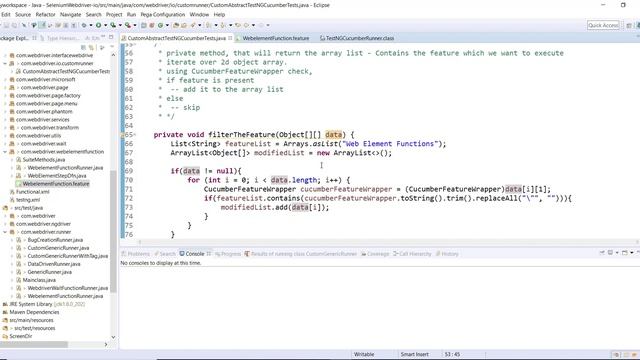This screenshot has width=640, height=360.
Task: Open the Help menu
Action: pos(219,14)
